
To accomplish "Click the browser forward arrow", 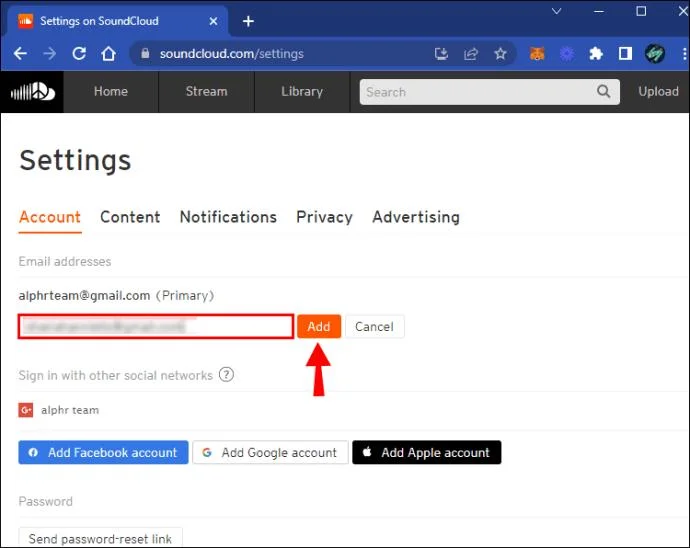I will [49, 54].
